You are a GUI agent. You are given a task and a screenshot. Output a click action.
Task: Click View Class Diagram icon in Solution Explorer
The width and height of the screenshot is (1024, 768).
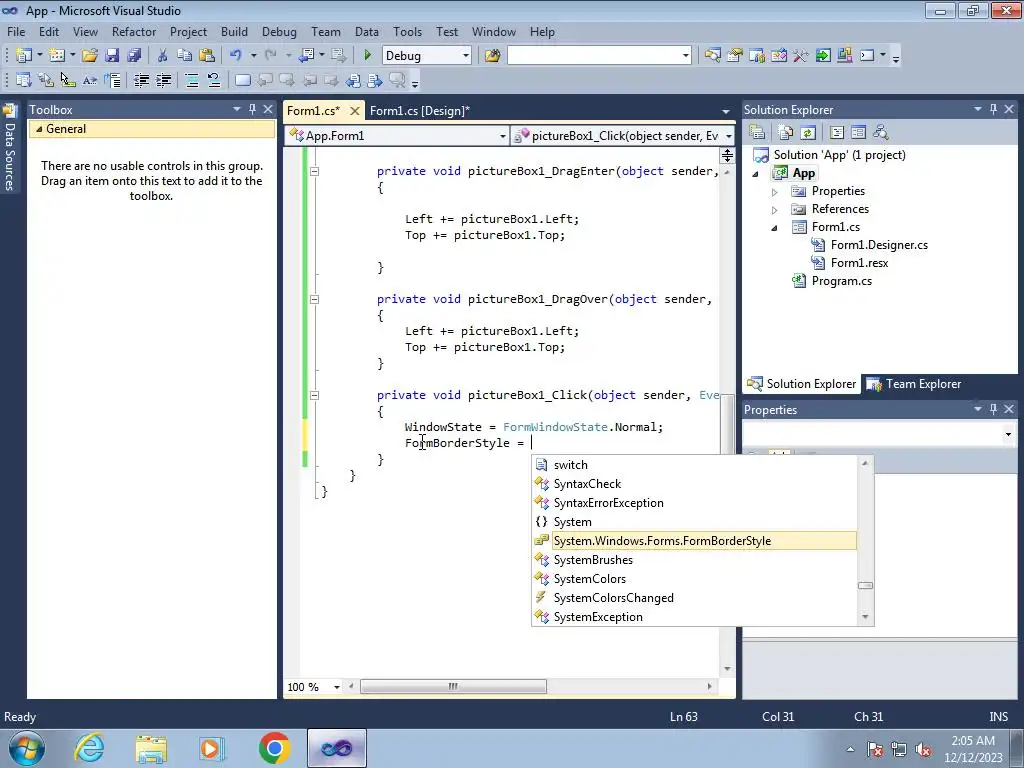pyautogui.click(x=880, y=133)
